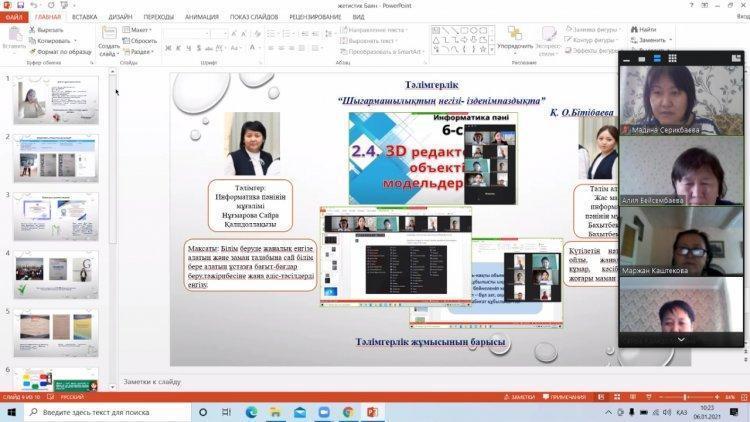Select the star shape in shapes gallery
The image size is (750, 422).
483,49
